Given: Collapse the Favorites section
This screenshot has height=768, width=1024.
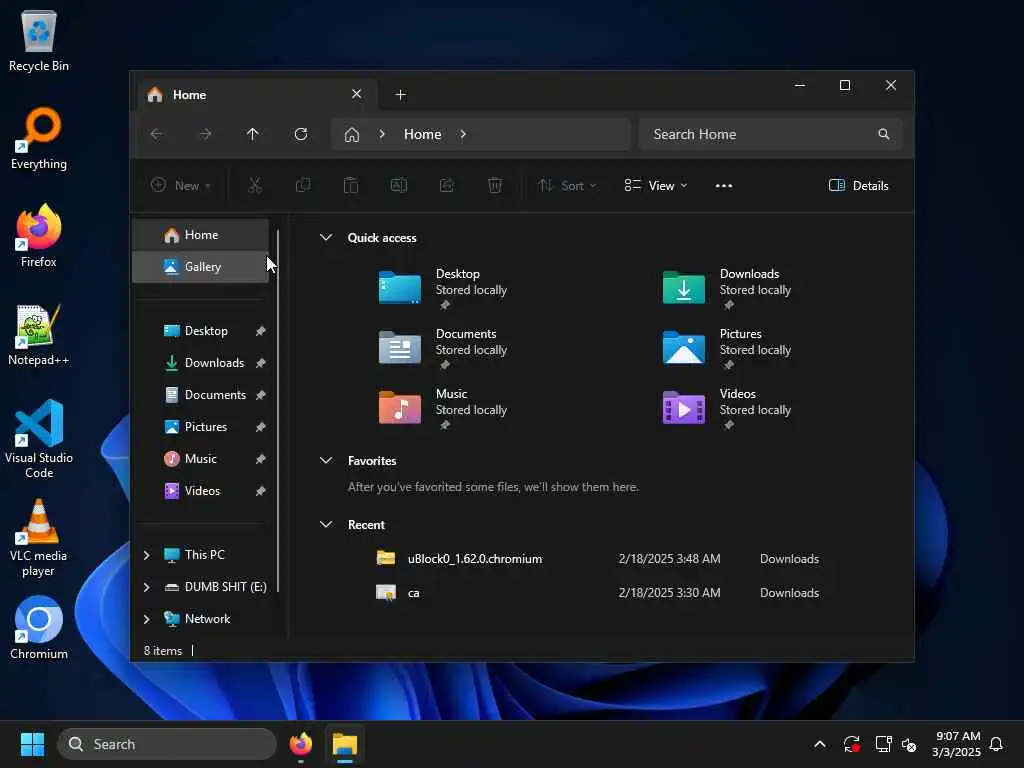Looking at the screenshot, I should pos(326,460).
